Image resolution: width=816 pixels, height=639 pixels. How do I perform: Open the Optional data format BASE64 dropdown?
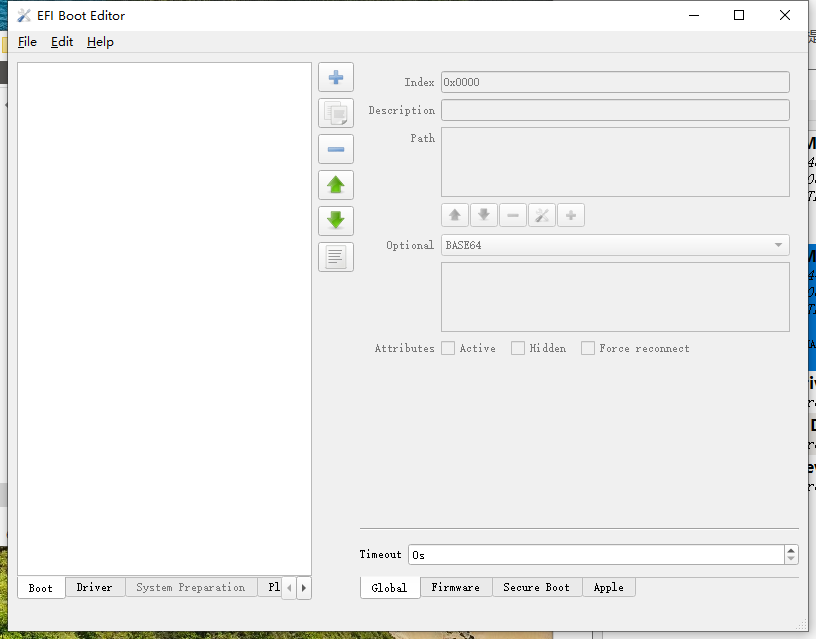615,245
